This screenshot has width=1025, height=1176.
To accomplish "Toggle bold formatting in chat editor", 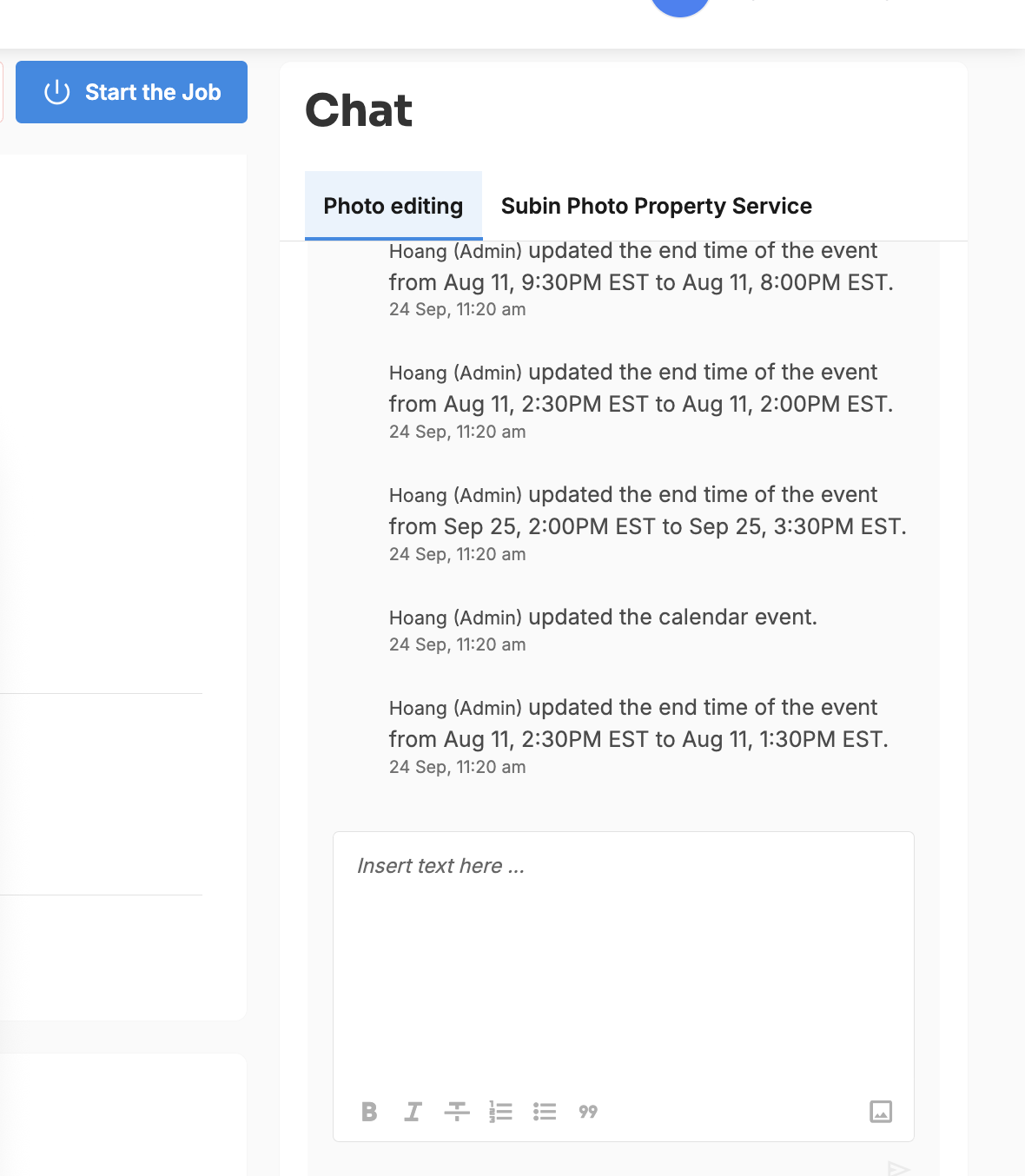I will (x=369, y=1112).
